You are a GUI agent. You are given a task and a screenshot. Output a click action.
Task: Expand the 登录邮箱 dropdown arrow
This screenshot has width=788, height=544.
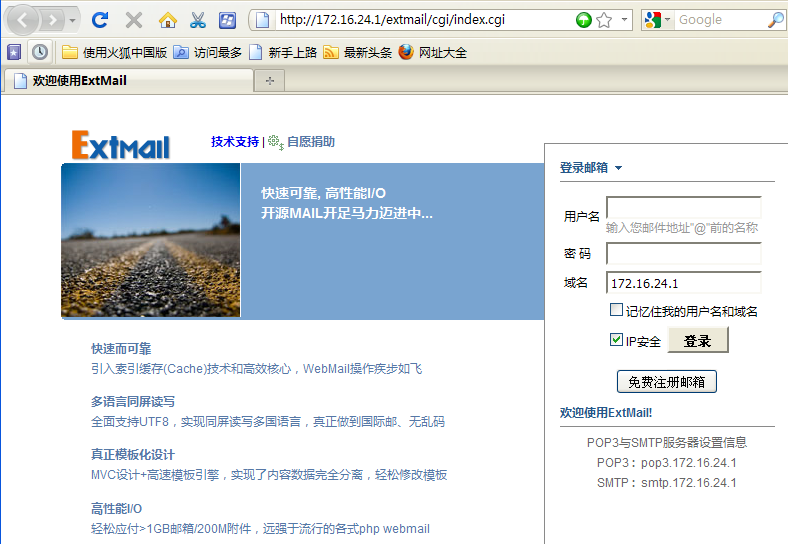[x=619, y=168]
